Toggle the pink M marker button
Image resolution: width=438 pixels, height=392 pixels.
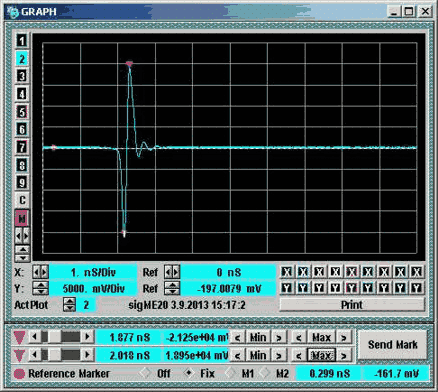pyautogui.click(x=22, y=218)
